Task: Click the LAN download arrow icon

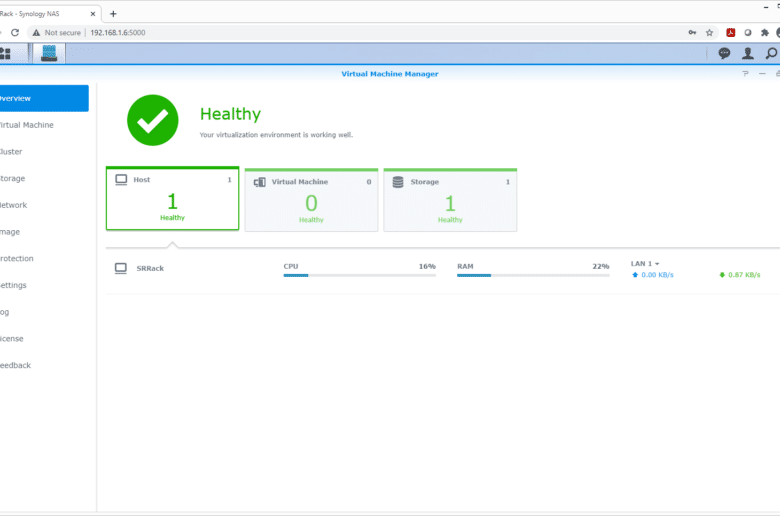Action: pos(722,275)
